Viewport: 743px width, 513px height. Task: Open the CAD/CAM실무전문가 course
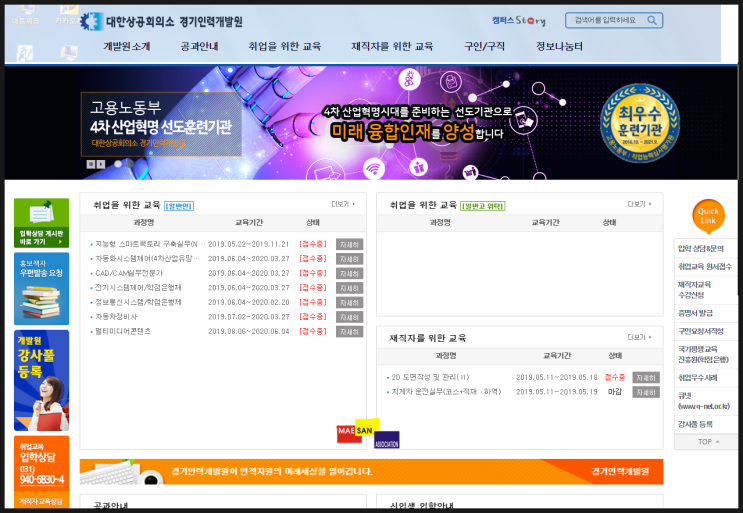pos(129,273)
